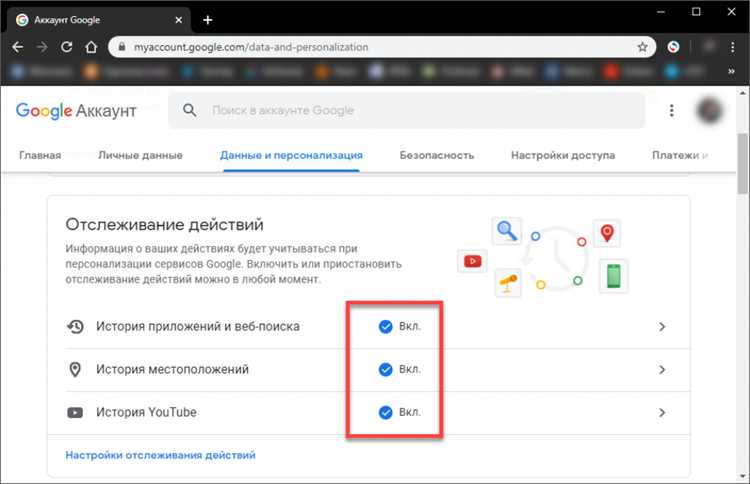
Task: Open the Google apps vertical dots menu
Action: coord(672,110)
